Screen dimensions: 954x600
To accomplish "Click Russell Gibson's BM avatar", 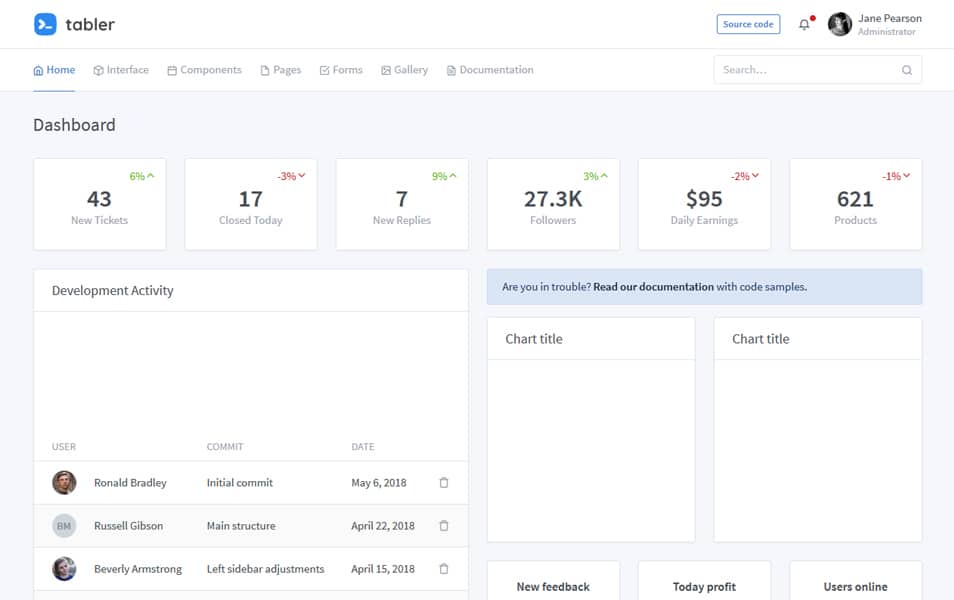I will click(x=64, y=526).
